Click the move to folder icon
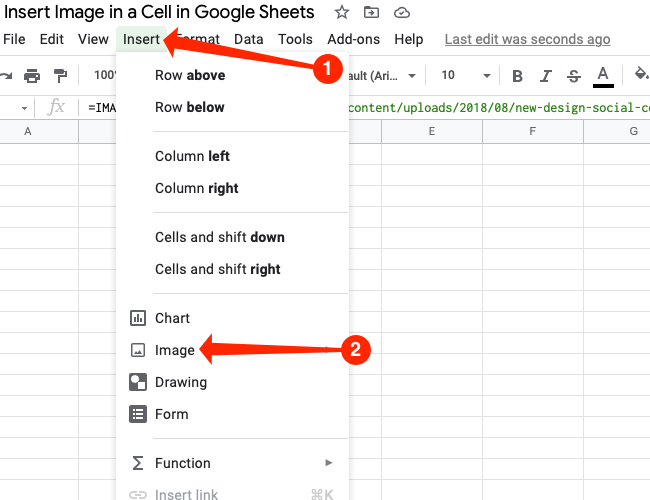This screenshot has width=650, height=500. (372, 13)
